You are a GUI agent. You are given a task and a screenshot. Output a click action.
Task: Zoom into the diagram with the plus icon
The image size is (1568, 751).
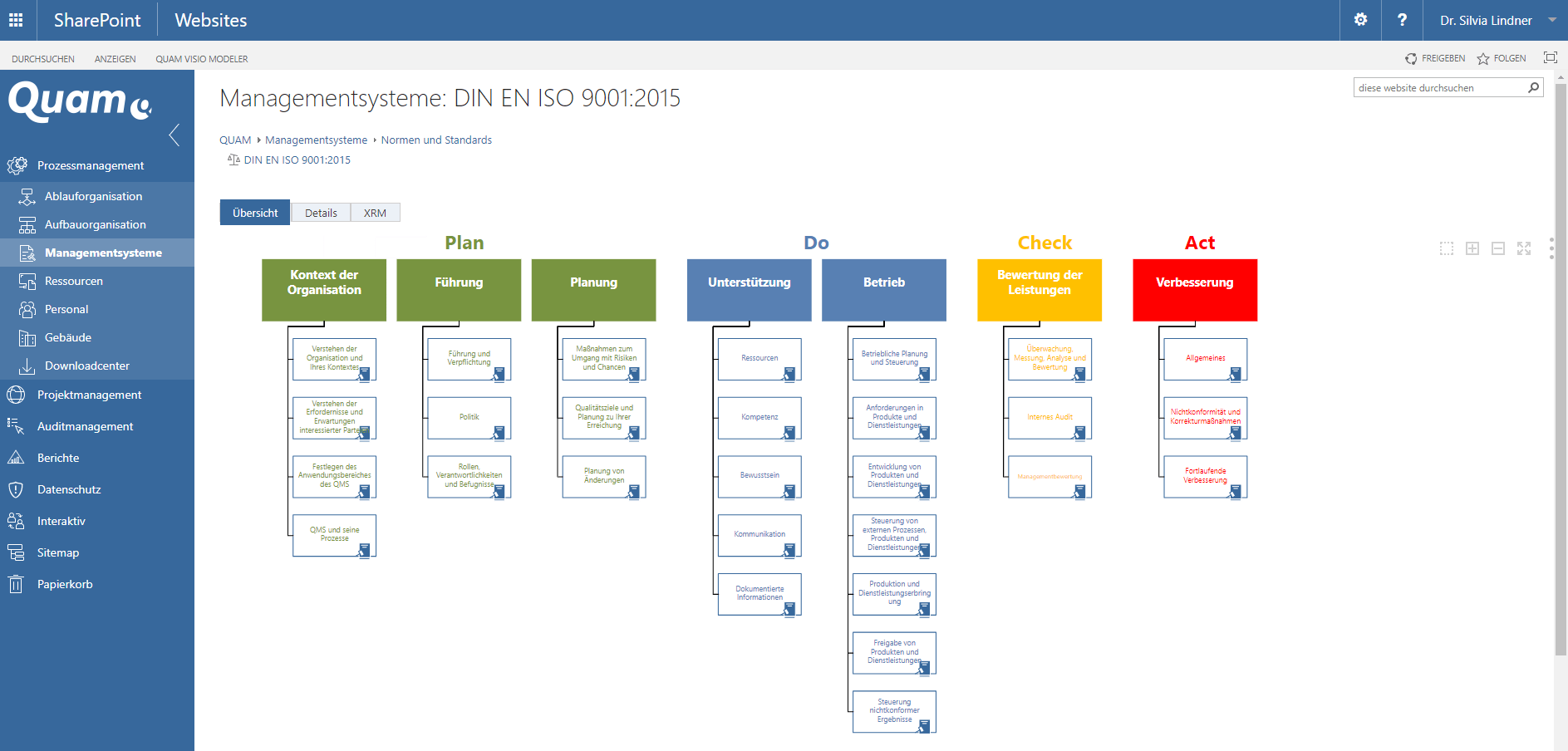point(1472,248)
